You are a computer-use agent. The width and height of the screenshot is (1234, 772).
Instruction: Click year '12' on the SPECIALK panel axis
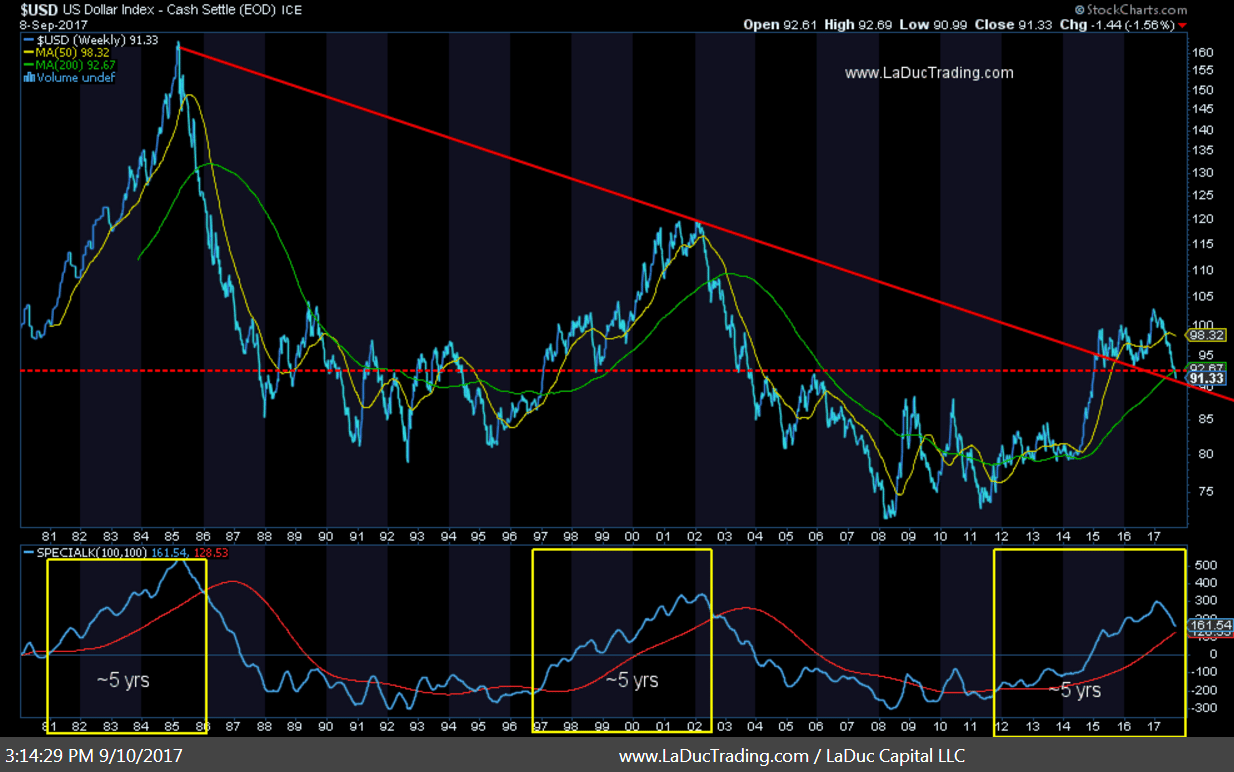click(1002, 727)
